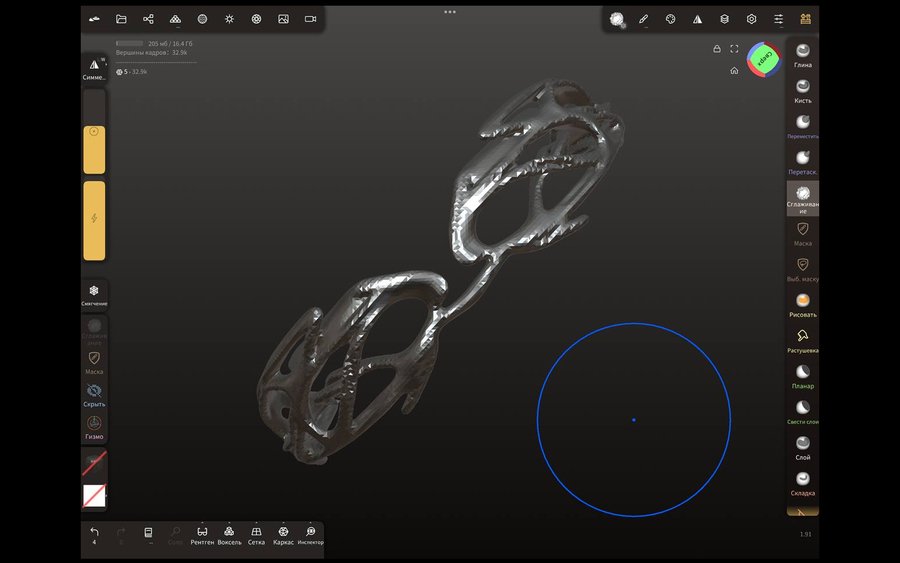Select the Сглаживание smooth tool in right panel
The height and width of the screenshot is (563, 900).
point(802,199)
